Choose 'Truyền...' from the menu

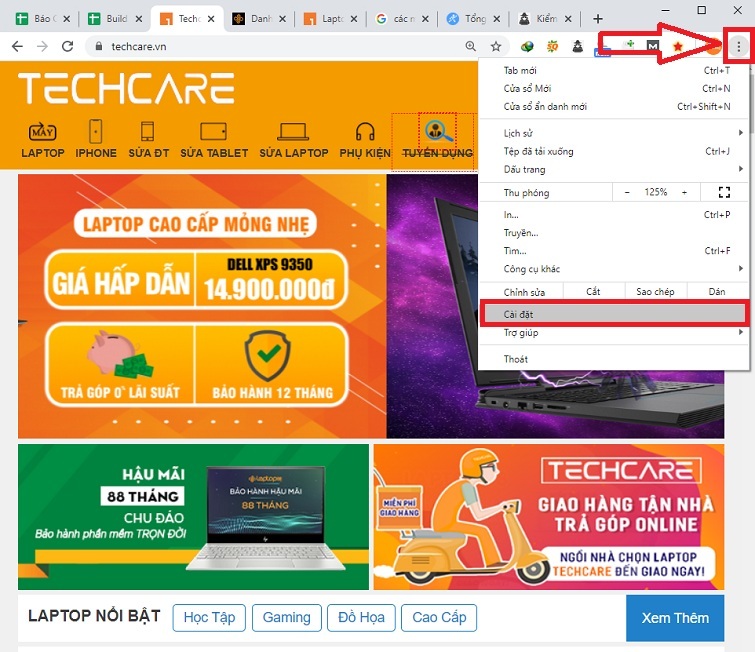(x=614, y=233)
